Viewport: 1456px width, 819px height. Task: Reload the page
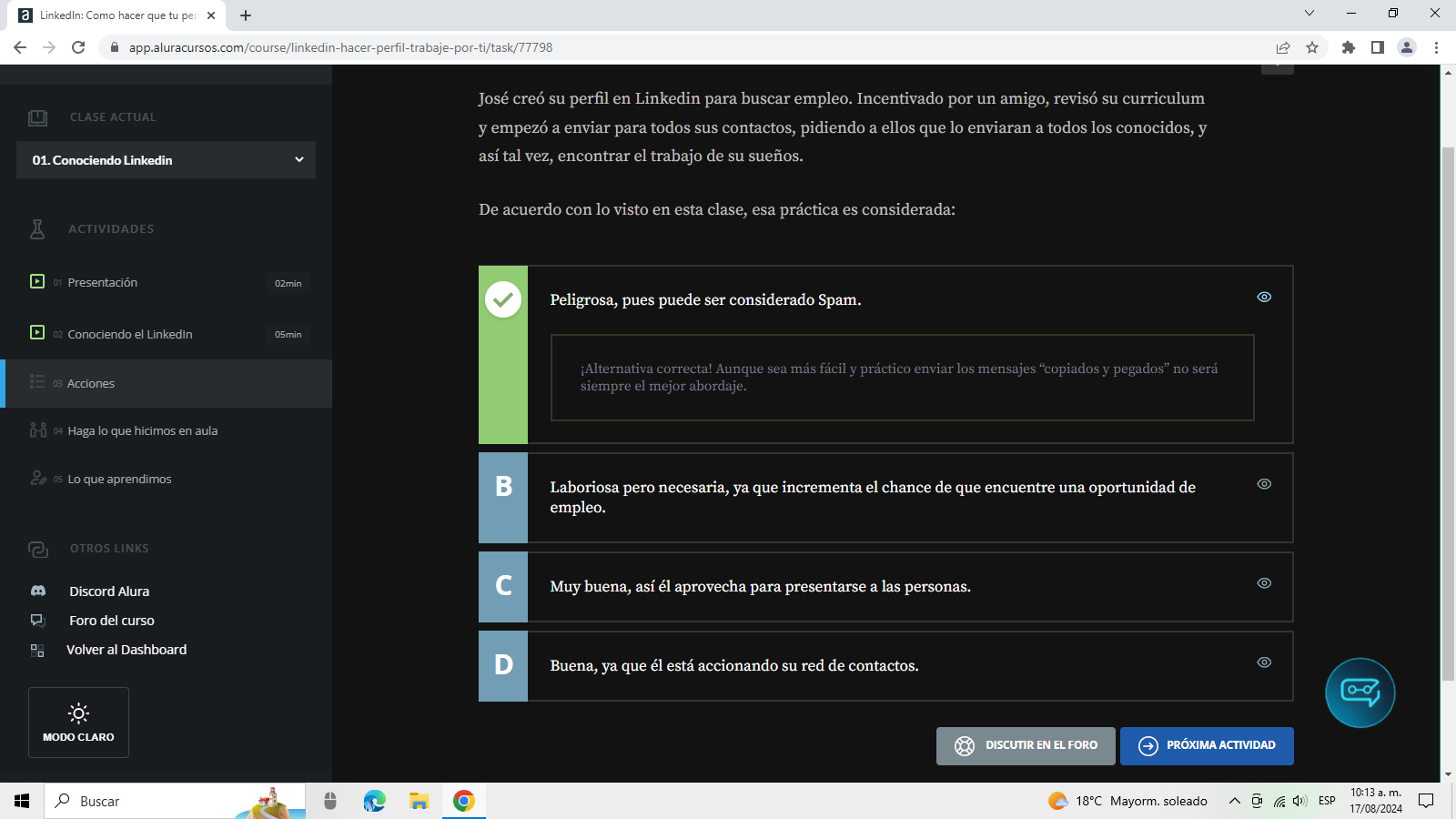tap(78, 47)
